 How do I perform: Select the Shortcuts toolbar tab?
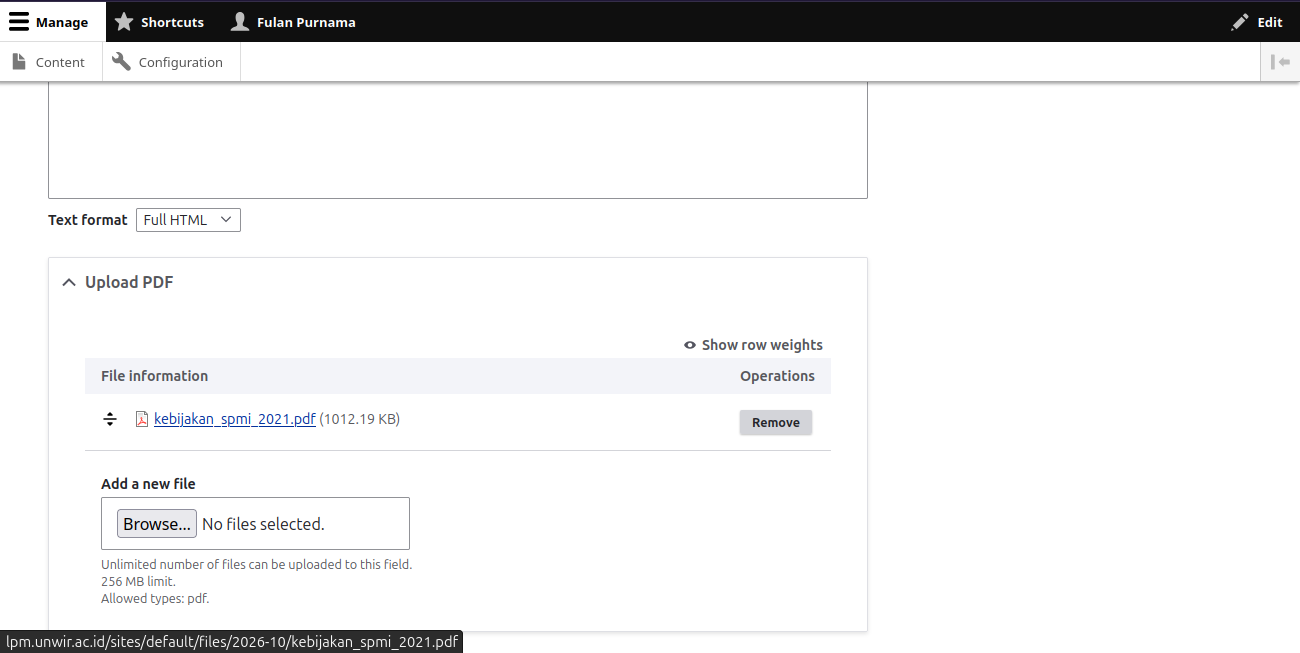[x=161, y=22]
